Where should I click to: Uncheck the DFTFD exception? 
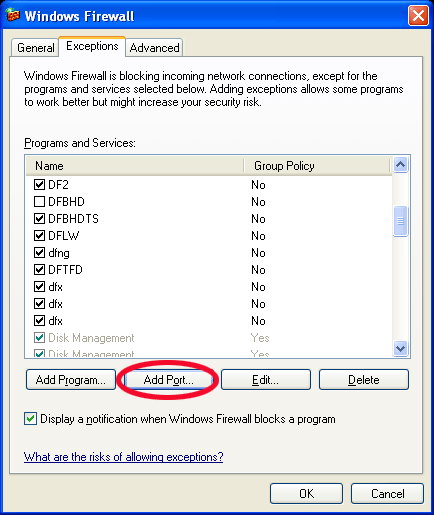click(x=39, y=269)
